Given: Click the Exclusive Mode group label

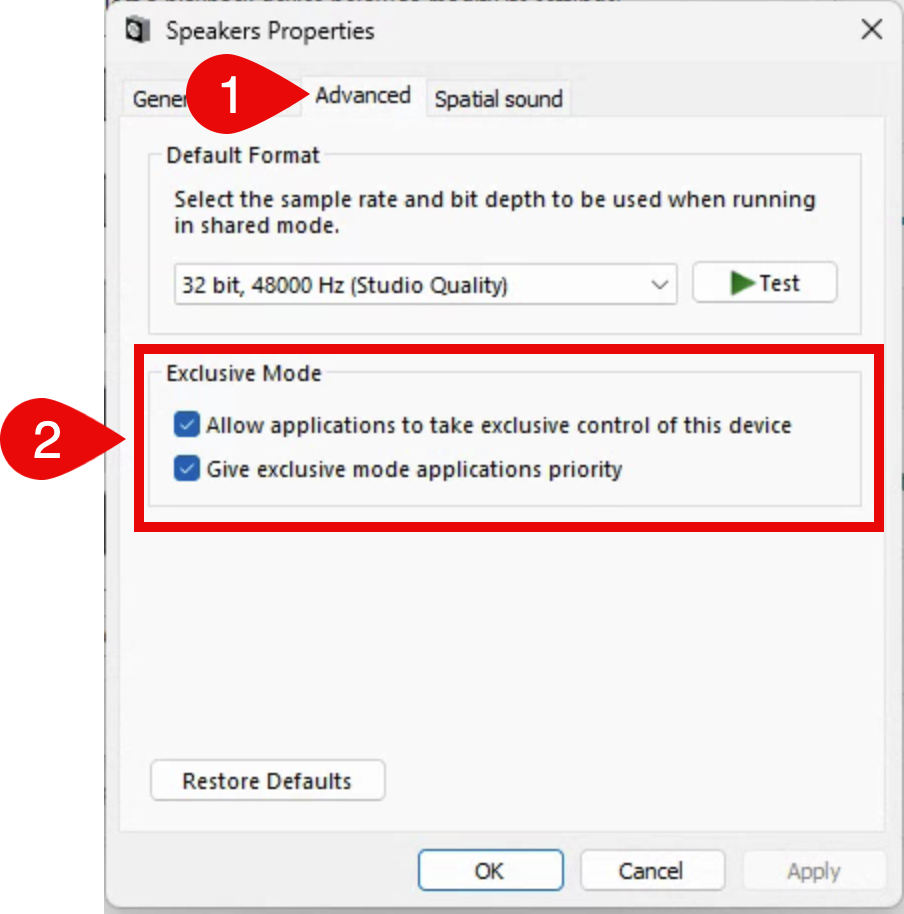Looking at the screenshot, I should pos(244,374).
